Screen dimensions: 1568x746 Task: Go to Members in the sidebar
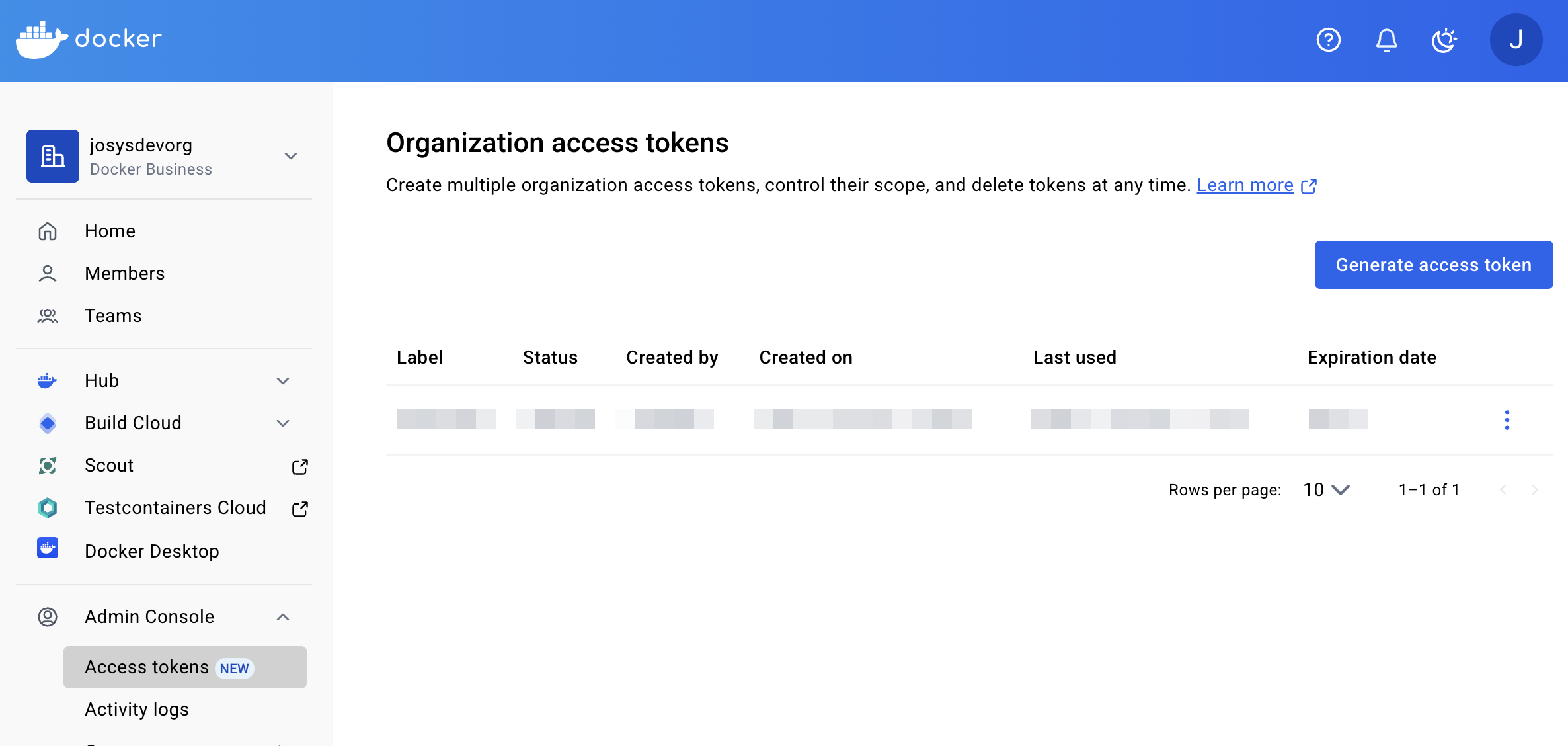tap(124, 273)
